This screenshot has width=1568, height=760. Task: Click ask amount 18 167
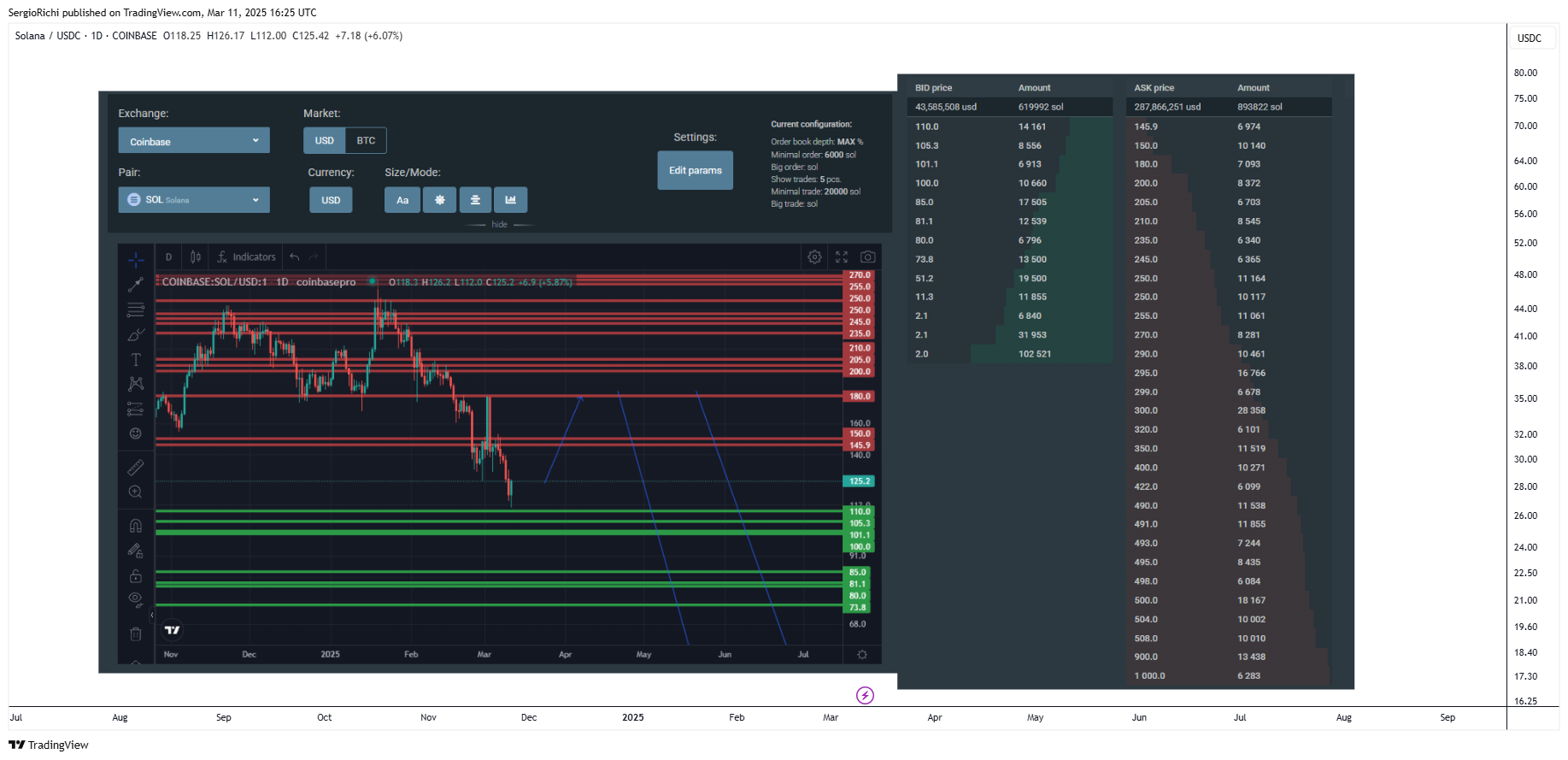click(x=1251, y=600)
